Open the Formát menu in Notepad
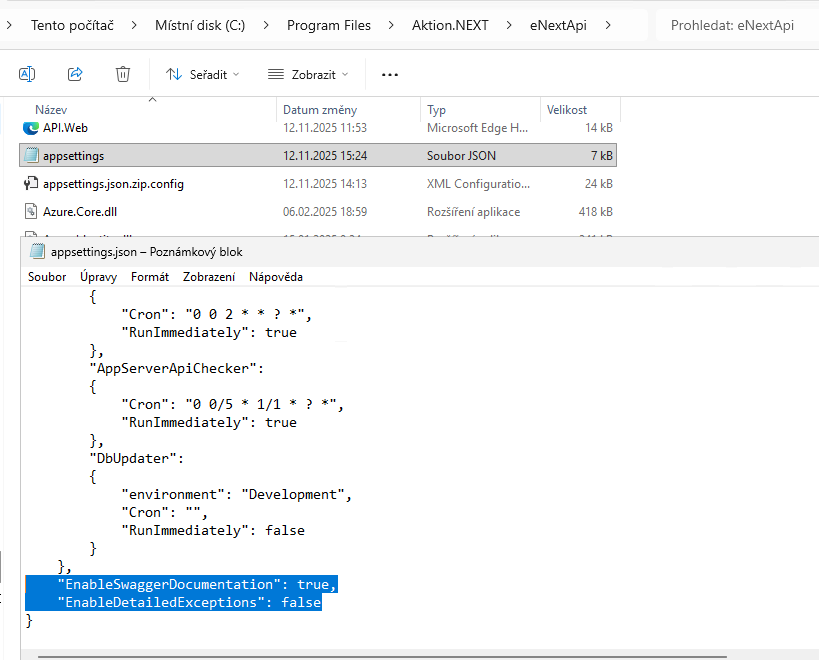Image resolution: width=819 pixels, height=660 pixels. [x=150, y=277]
